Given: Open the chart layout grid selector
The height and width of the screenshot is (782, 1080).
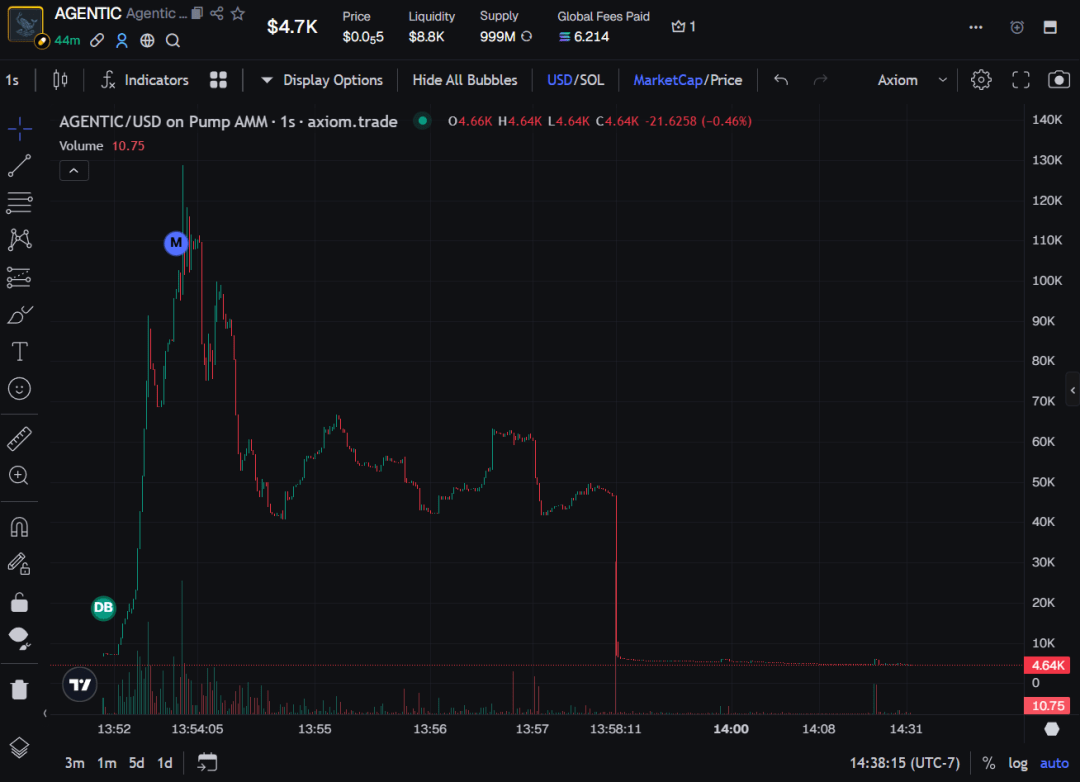Looking at the screenshot, I should 218,81.
